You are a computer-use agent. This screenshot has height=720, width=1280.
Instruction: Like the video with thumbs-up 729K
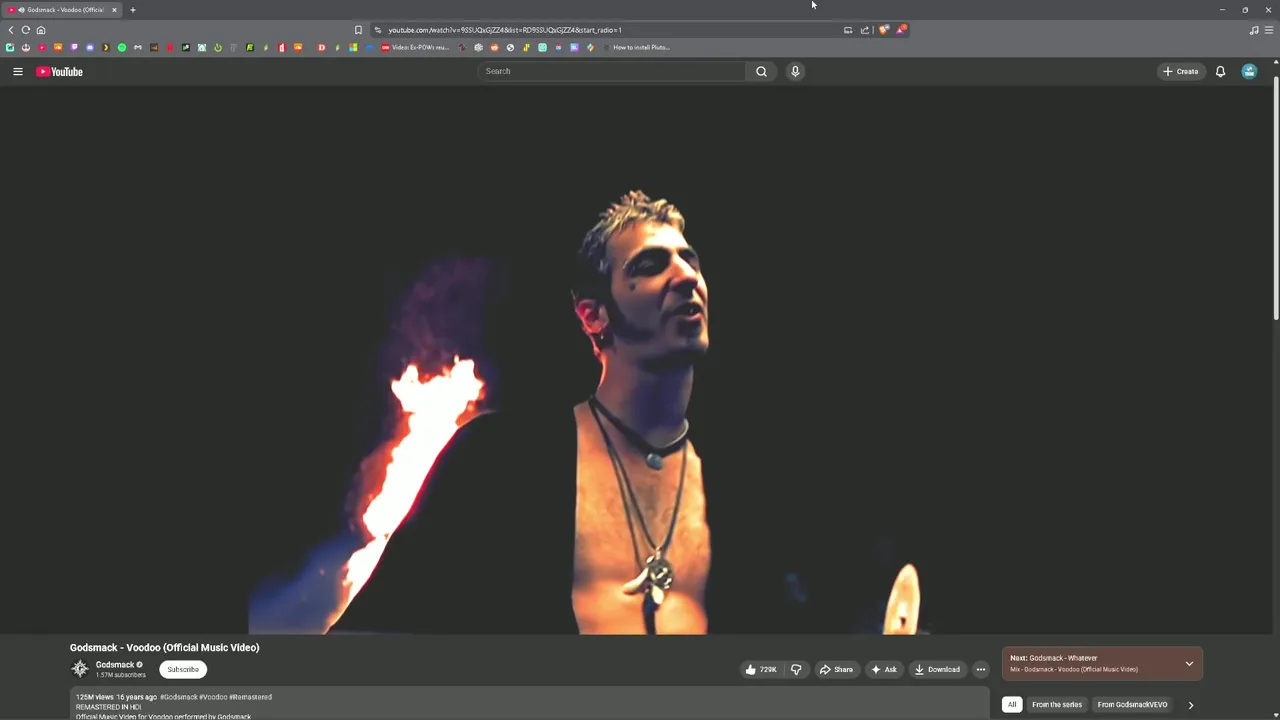pyautogui.click(x=761, y=669)
